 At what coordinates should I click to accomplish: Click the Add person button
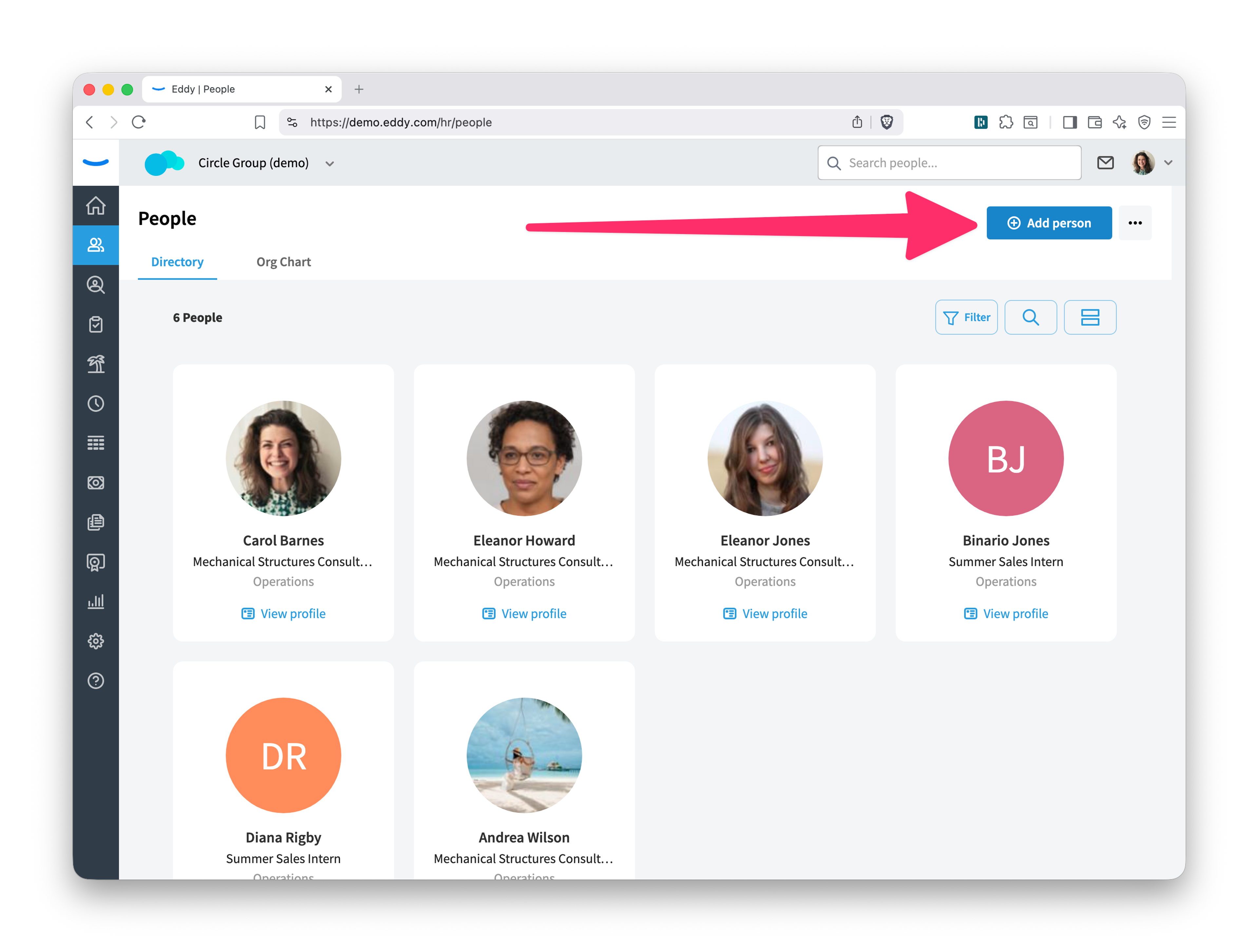point(1049,223)
